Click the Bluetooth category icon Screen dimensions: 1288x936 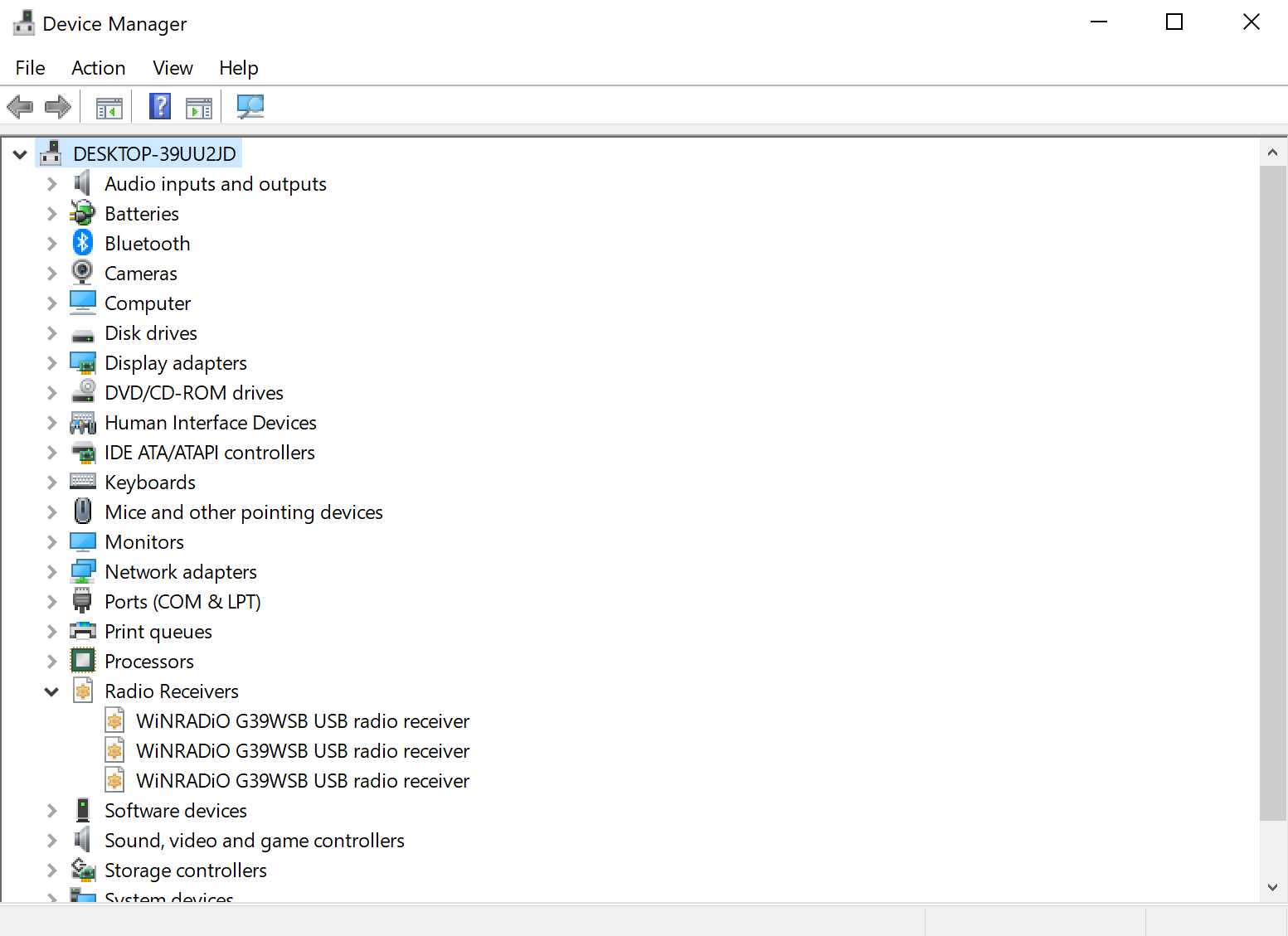(x=82, y=242)
